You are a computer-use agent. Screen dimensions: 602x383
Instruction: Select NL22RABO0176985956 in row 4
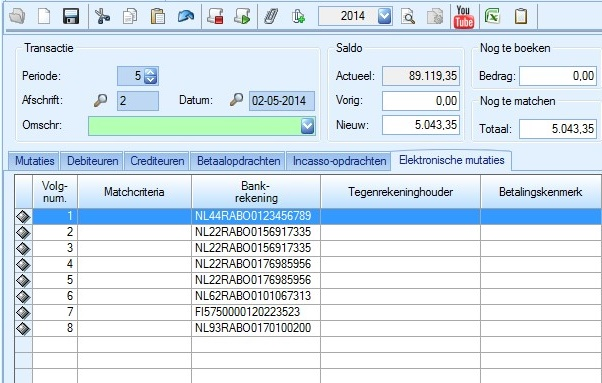tap(256, 264)
